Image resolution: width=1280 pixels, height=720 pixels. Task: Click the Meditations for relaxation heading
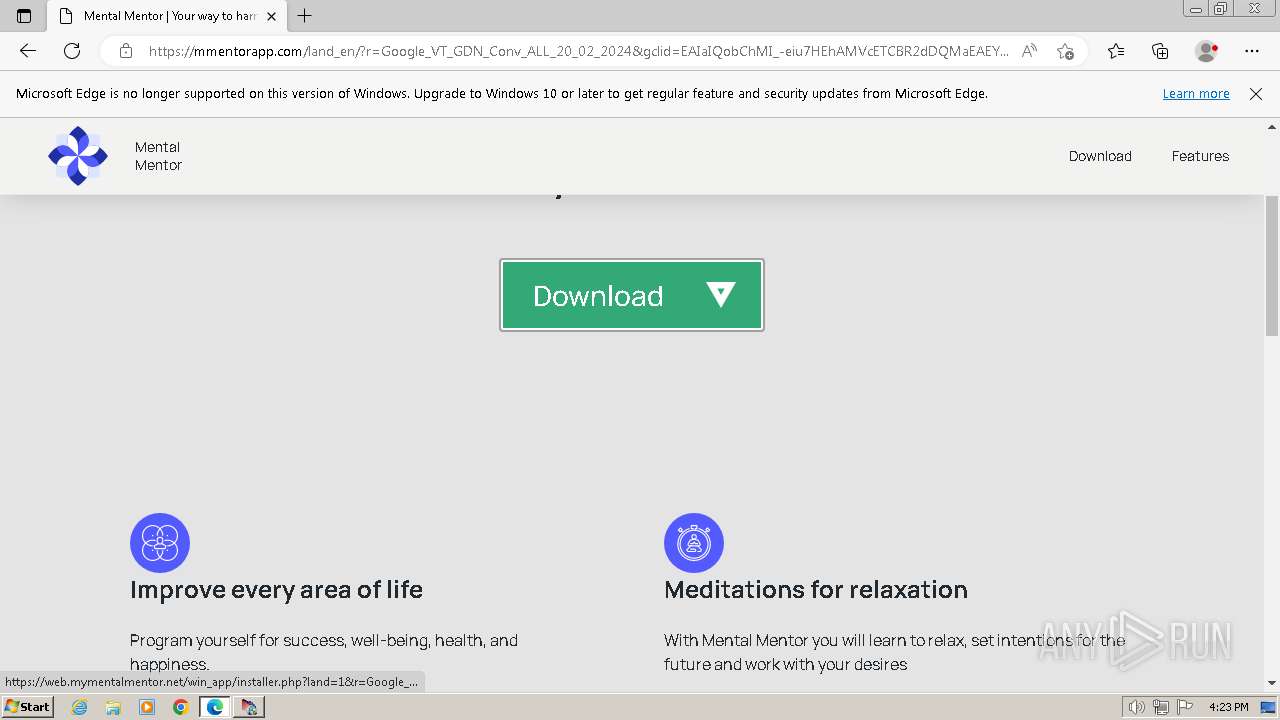click(x=816, y=590)
